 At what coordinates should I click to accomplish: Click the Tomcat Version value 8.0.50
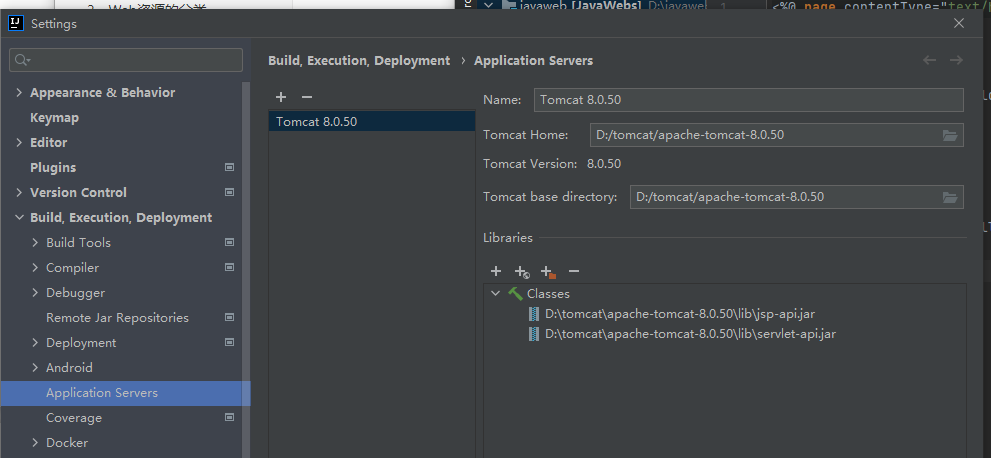point(604,164)
